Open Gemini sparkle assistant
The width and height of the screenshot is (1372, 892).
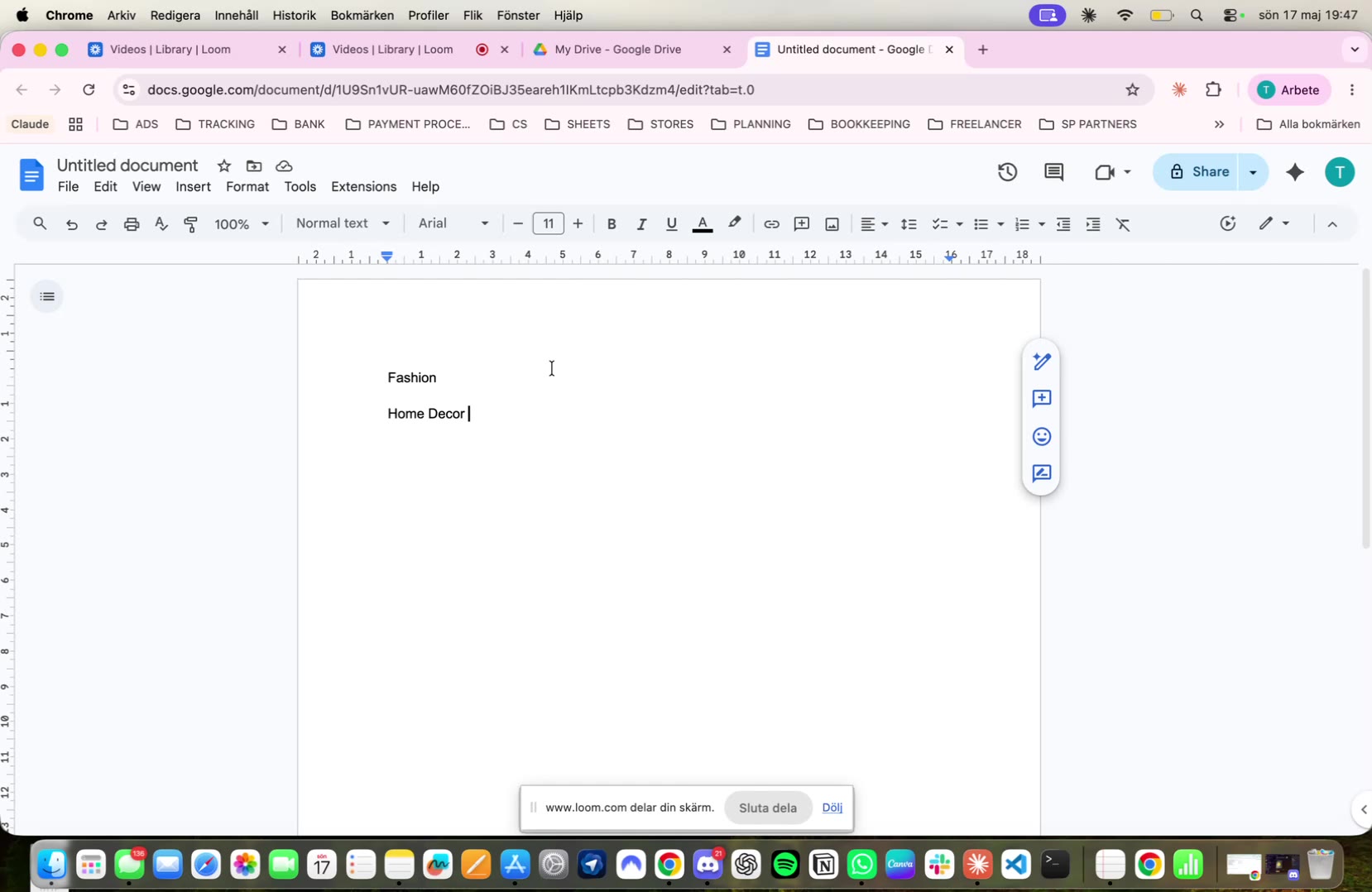pos(1295,172)
